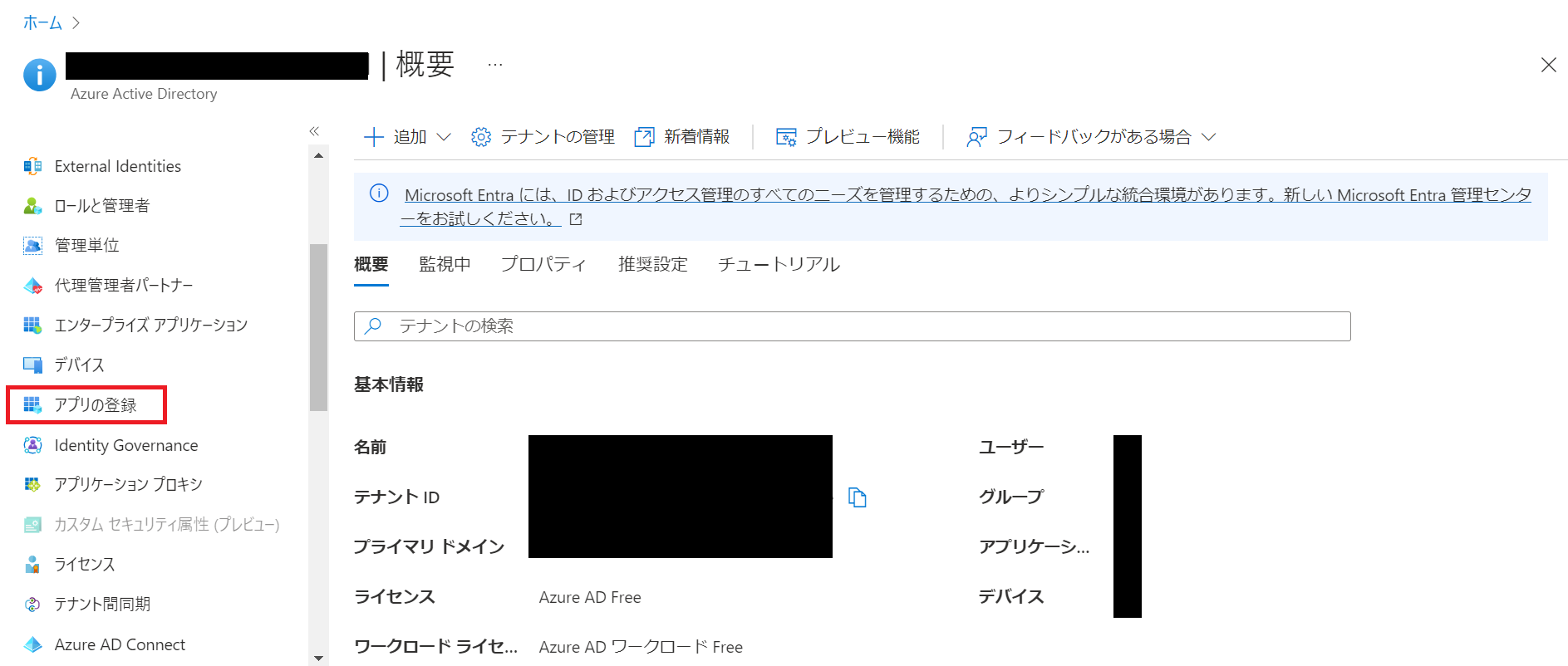Click the 新着情報 external link icon
Viewport: 1568px width, 666px height.
(644, 137)
